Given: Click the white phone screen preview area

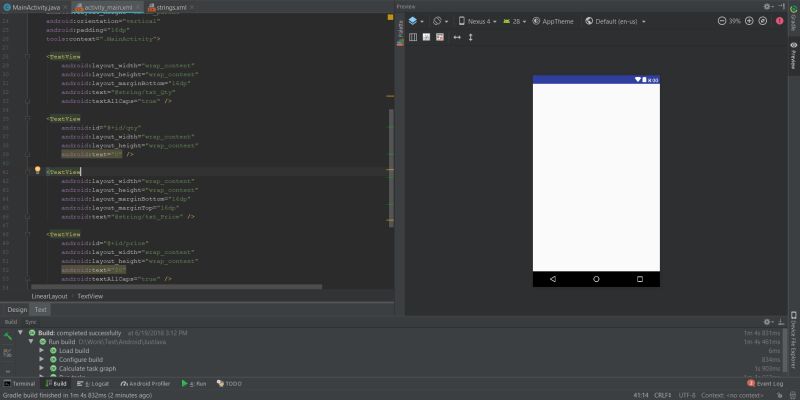Looking at the screenshot, I should click(596, 177).
